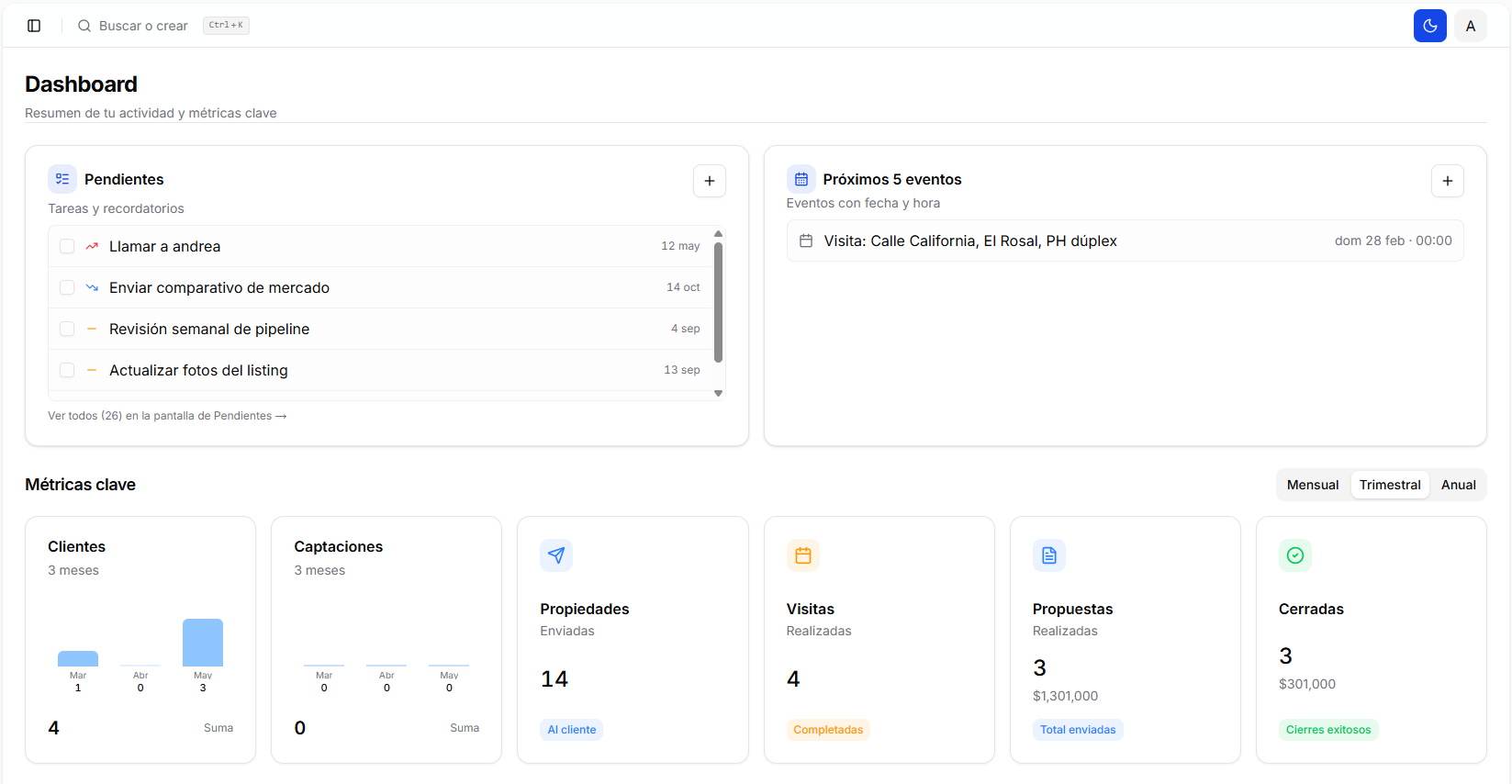Image resolution: width=1512 pixels, height=784 pixels.
Task: Open 'Ver todos (26)' Pendientes link
Action: (167, 416)
